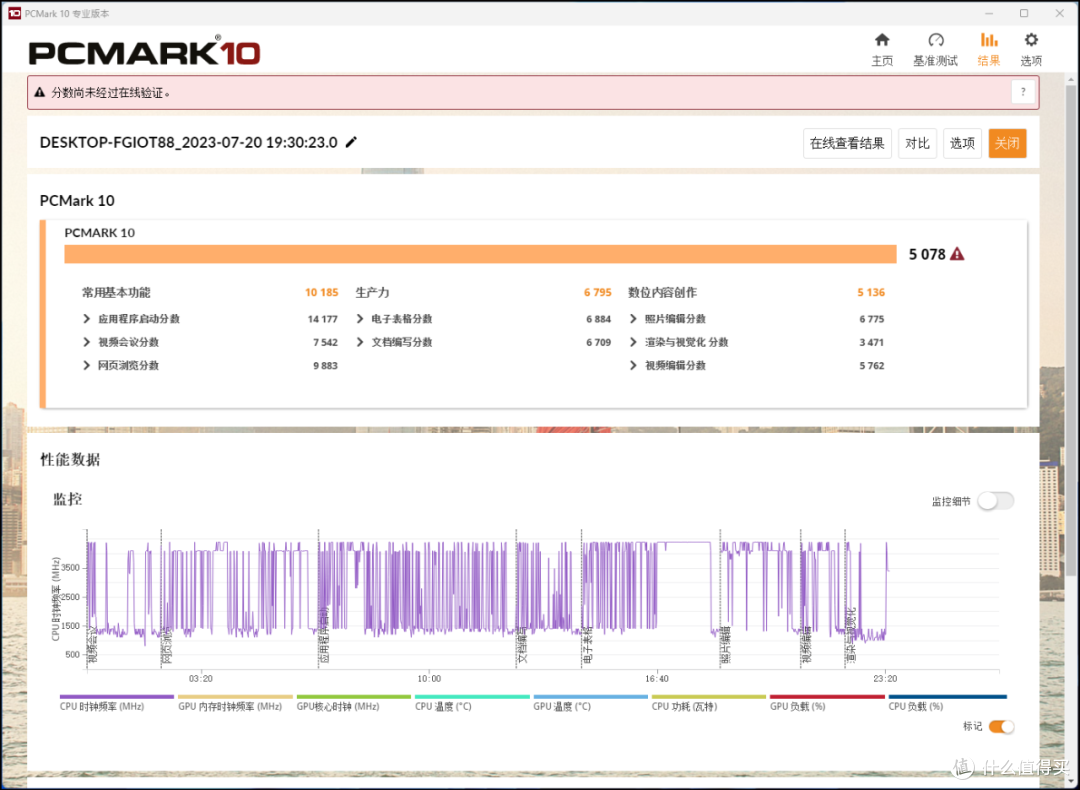
Task: Click the 生产力 score 6 795
Action: 598,293
